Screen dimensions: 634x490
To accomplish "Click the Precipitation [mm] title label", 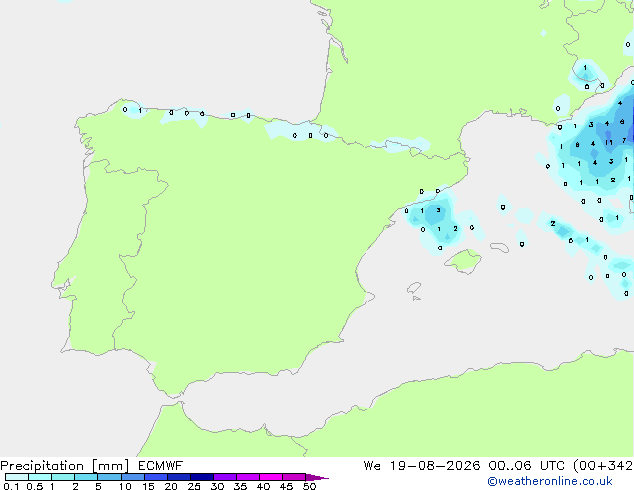I will click(65, 466).
